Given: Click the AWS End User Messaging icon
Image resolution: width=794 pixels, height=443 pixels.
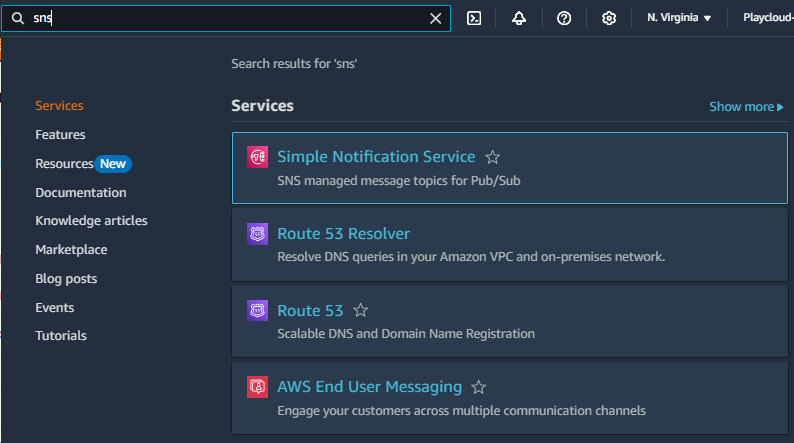Looking at the screenshot, I should click(258, 387).
